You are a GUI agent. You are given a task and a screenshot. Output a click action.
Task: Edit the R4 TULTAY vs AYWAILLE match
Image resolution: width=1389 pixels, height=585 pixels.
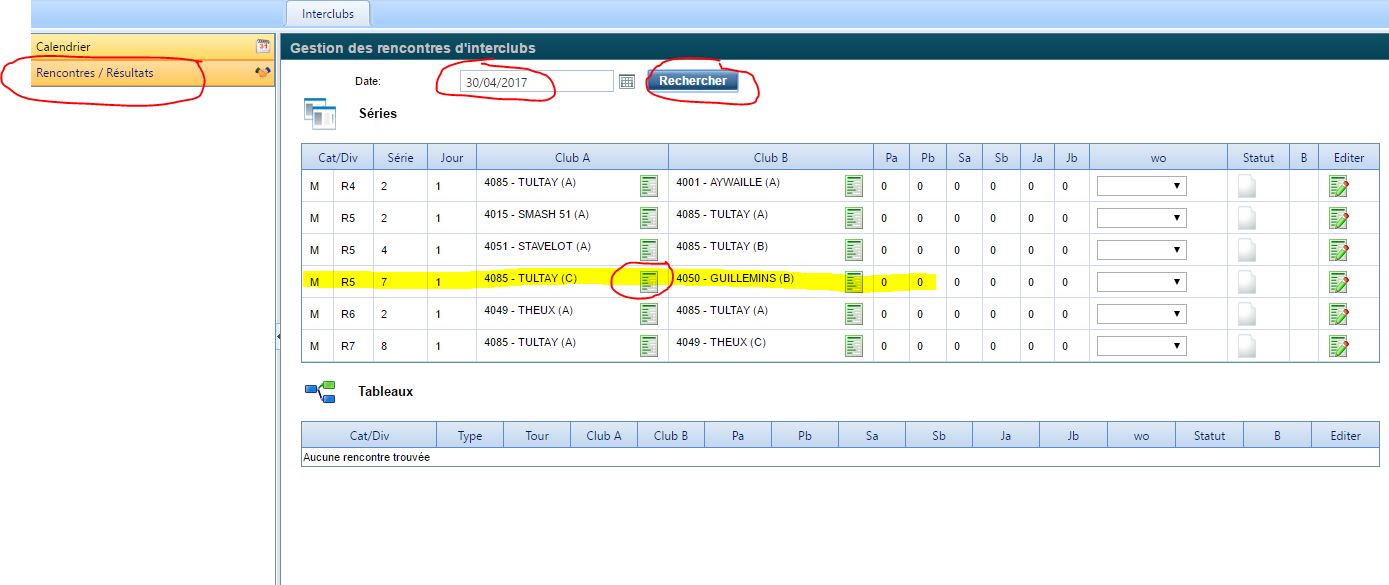pos(1339,186)
